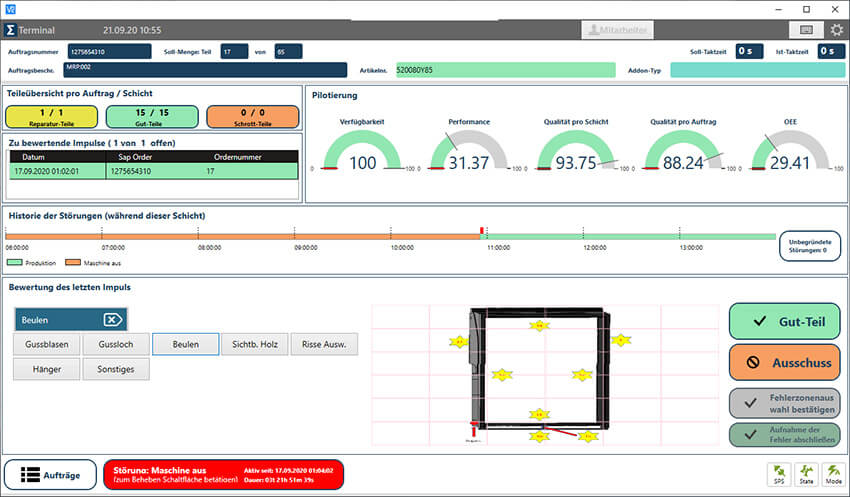This screenshot has height=497, width=850.
Task: Clear the Beulen selection with X icon
Action: 113,320
